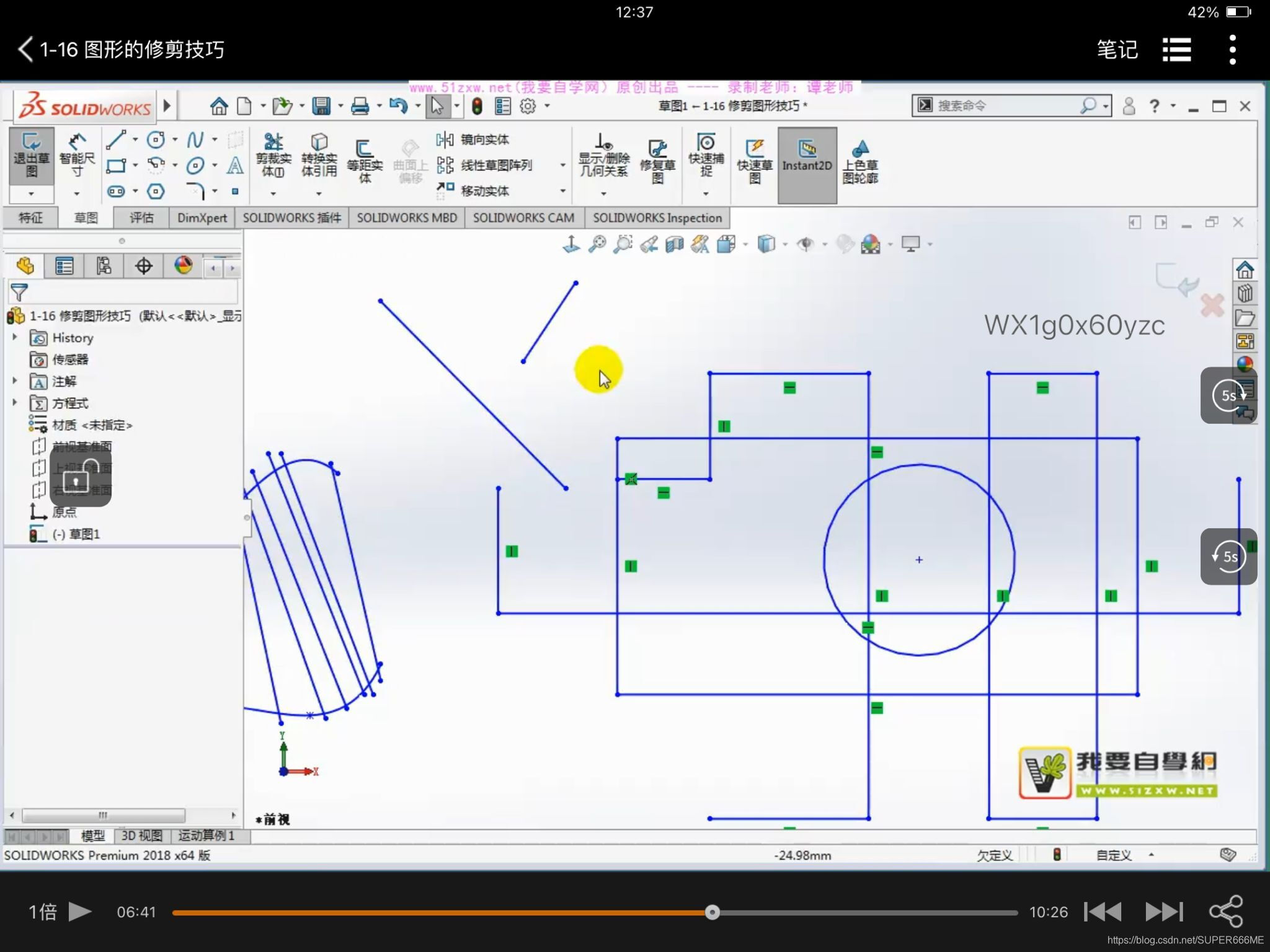1270x952 pixels.
Task: Click the Trim Entities (剪裁实体) tool
Action: coord(273,155)
